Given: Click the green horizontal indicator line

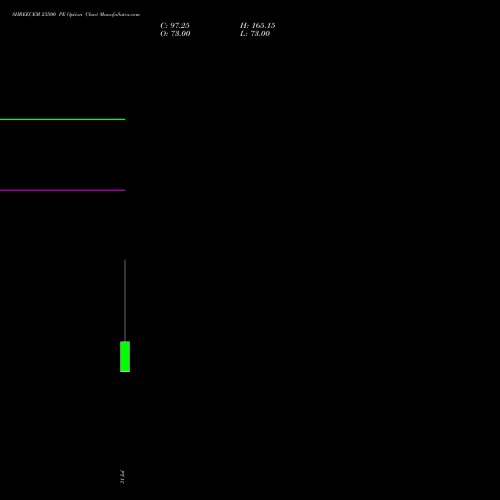Looking at the screenshot, I should point(62,119).
